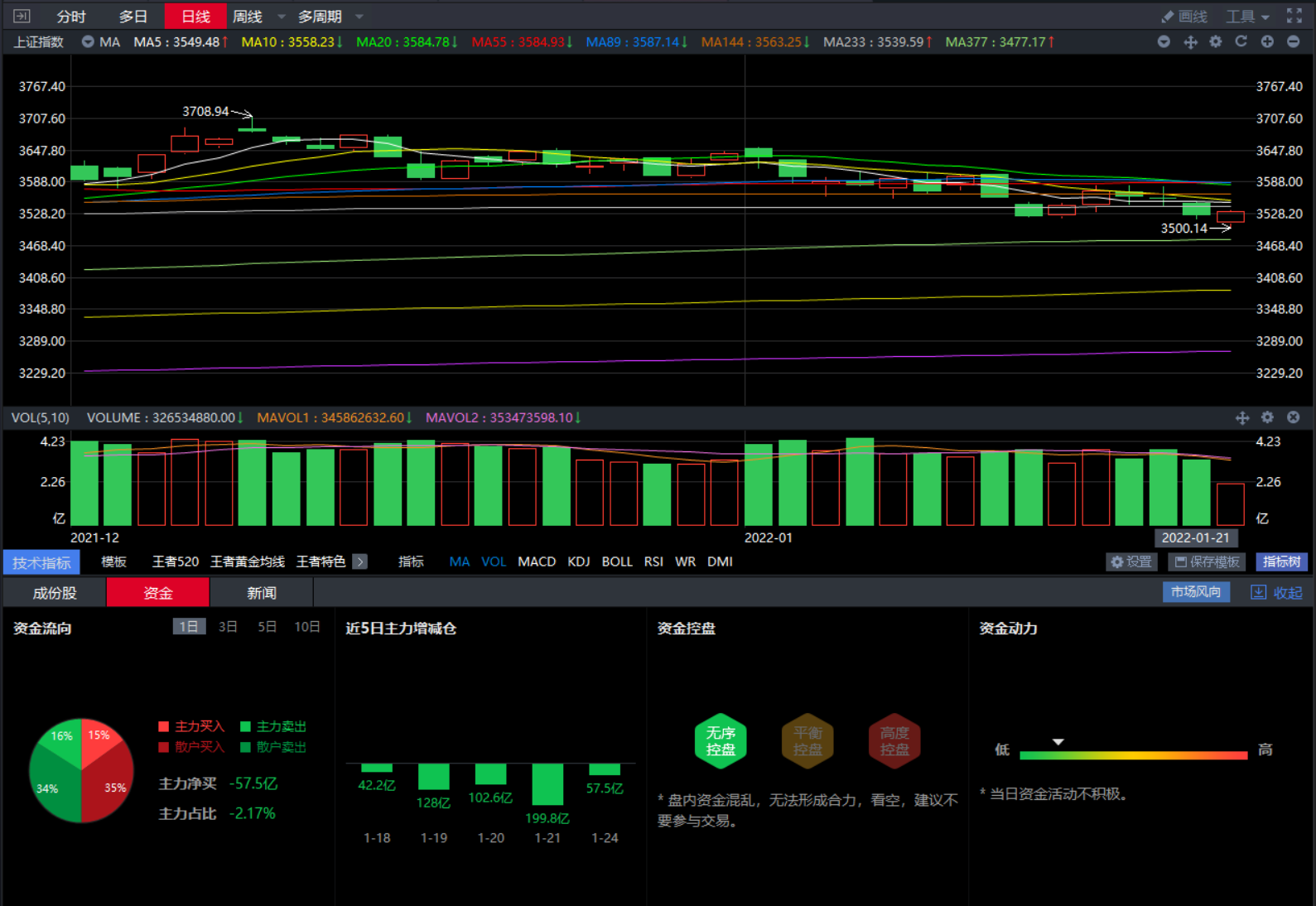Toggle the RSI indicator
The width and height of the screenshot is (1316, 906).
[653, 561]
